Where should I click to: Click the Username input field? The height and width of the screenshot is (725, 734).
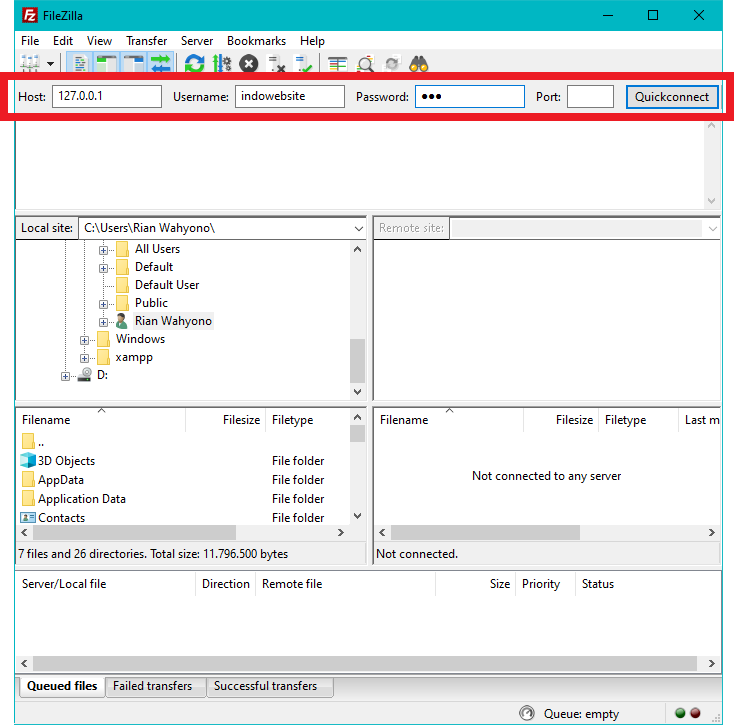point(290,96)
